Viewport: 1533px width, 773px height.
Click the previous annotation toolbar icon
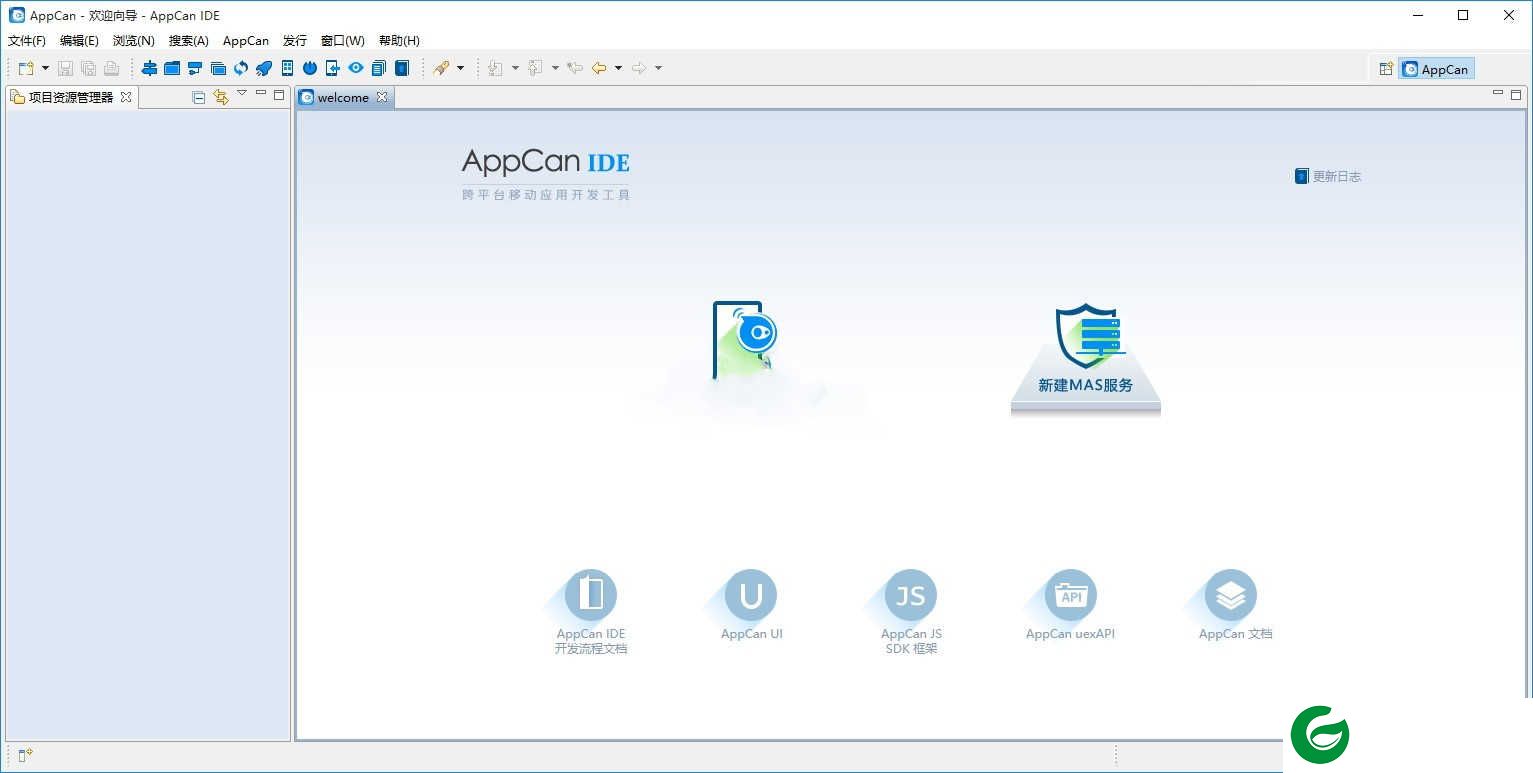tap(536, 68)
